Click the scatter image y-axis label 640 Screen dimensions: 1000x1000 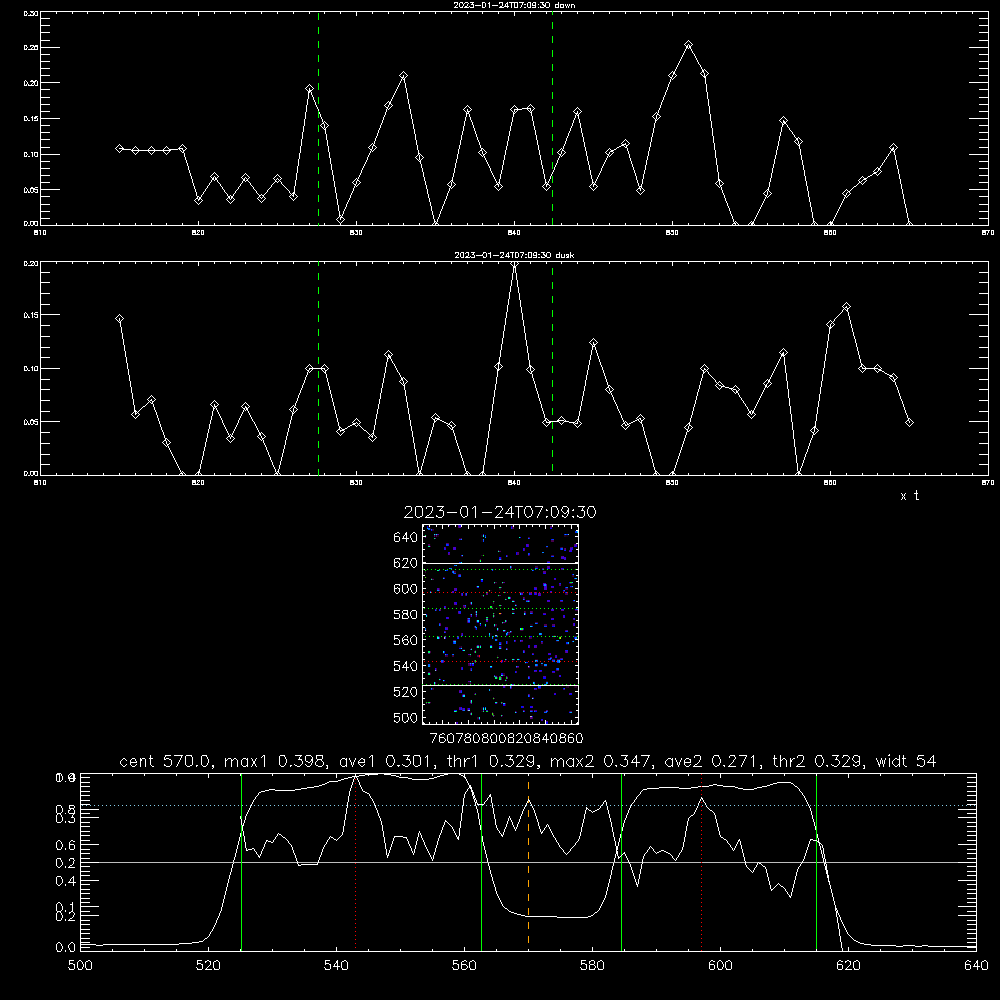coord(406,538)
